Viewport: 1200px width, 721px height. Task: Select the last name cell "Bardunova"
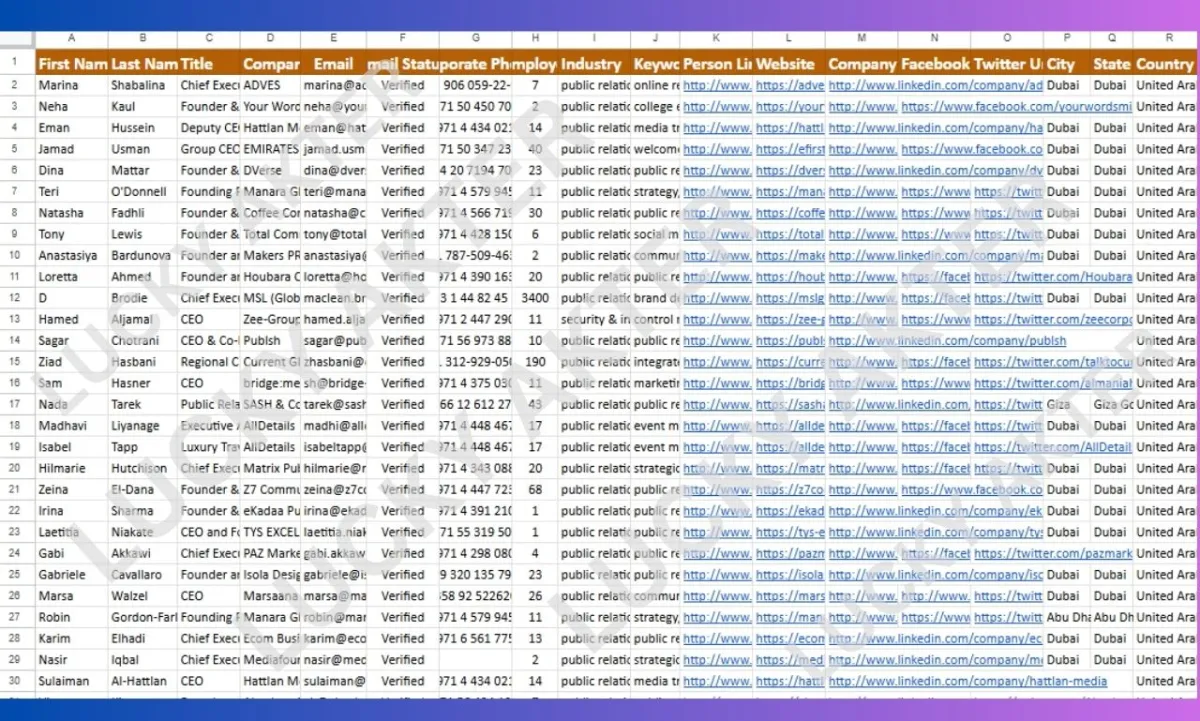pyautogui.click(x=143, y=256)
